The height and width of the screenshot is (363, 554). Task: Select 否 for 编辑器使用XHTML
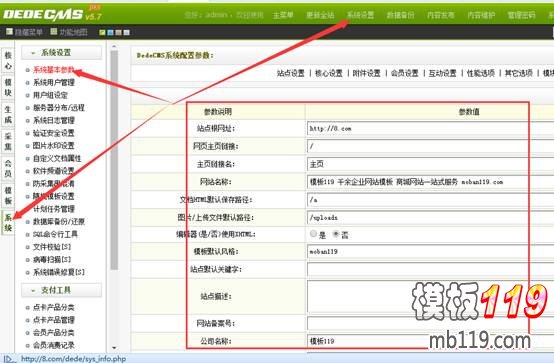click(x=336, y=234)
